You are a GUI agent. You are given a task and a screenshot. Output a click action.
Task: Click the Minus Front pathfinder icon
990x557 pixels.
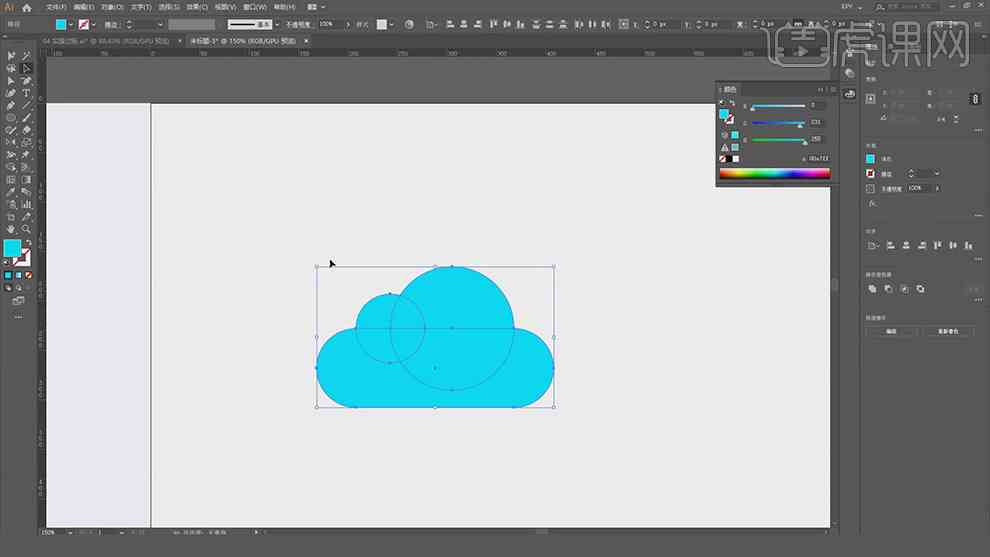tap(888, 289)
